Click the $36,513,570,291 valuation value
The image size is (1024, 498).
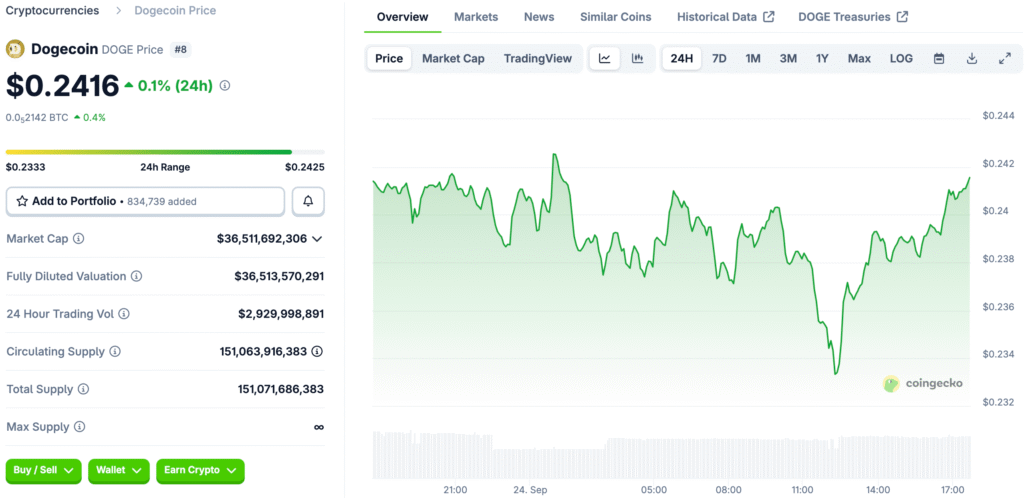[x=280, y=277]
